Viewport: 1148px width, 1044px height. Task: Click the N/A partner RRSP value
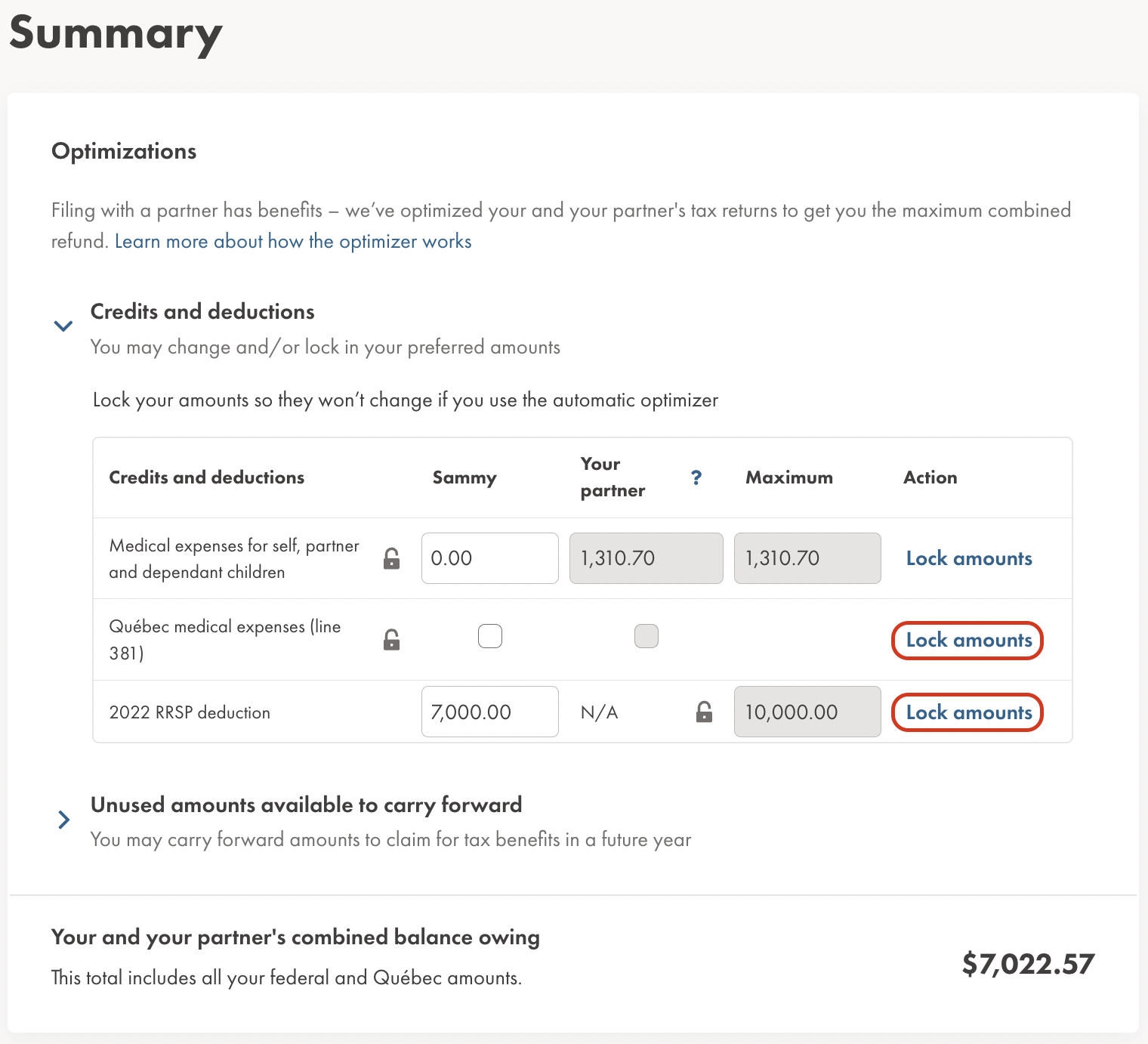[600, 712]
